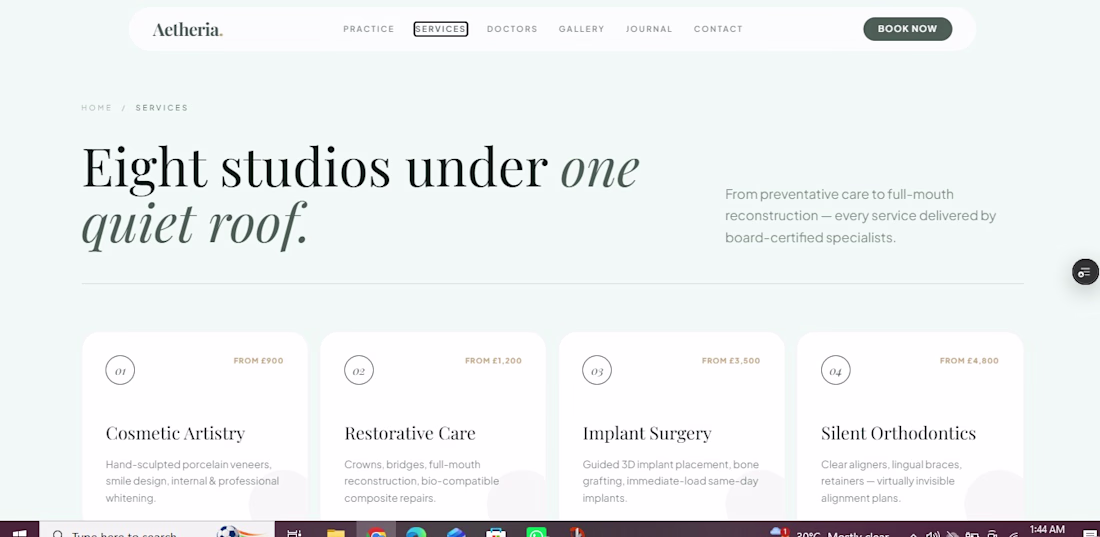Screen dimensions: 1100x537
Task: Click the 'quiet roof.' italic heading text
Action: click(x=195, y=225)
